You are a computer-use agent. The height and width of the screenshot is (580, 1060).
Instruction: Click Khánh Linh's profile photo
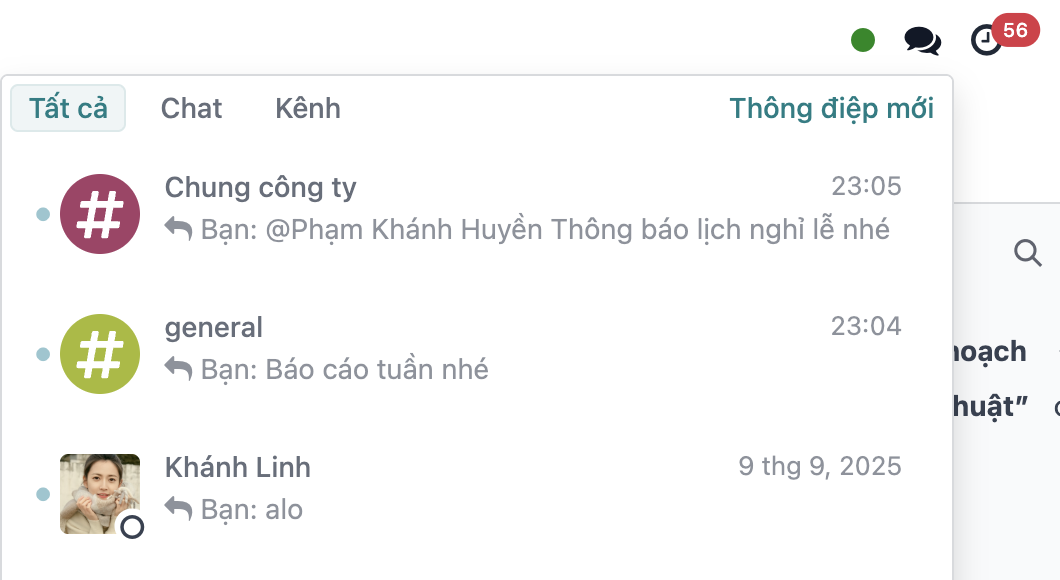tap(100, 493)
